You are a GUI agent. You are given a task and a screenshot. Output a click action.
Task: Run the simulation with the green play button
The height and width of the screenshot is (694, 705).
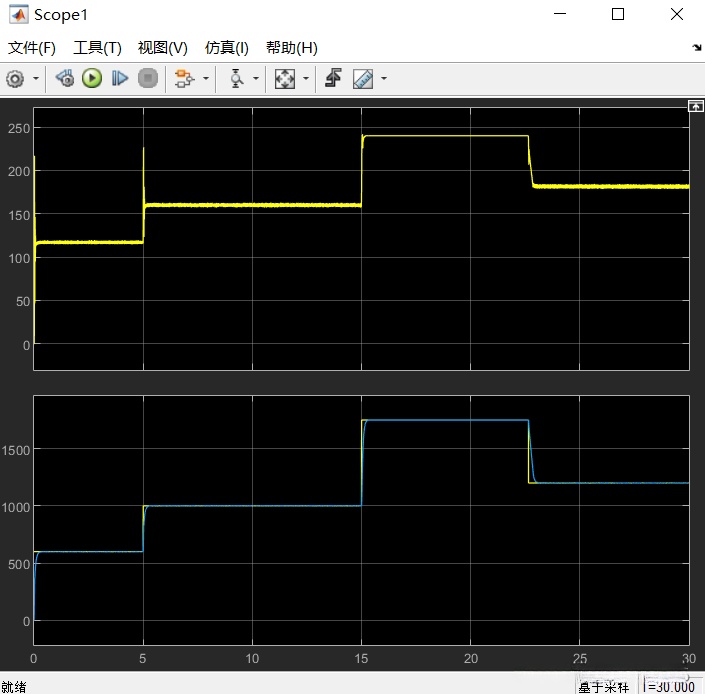point(92,78)
